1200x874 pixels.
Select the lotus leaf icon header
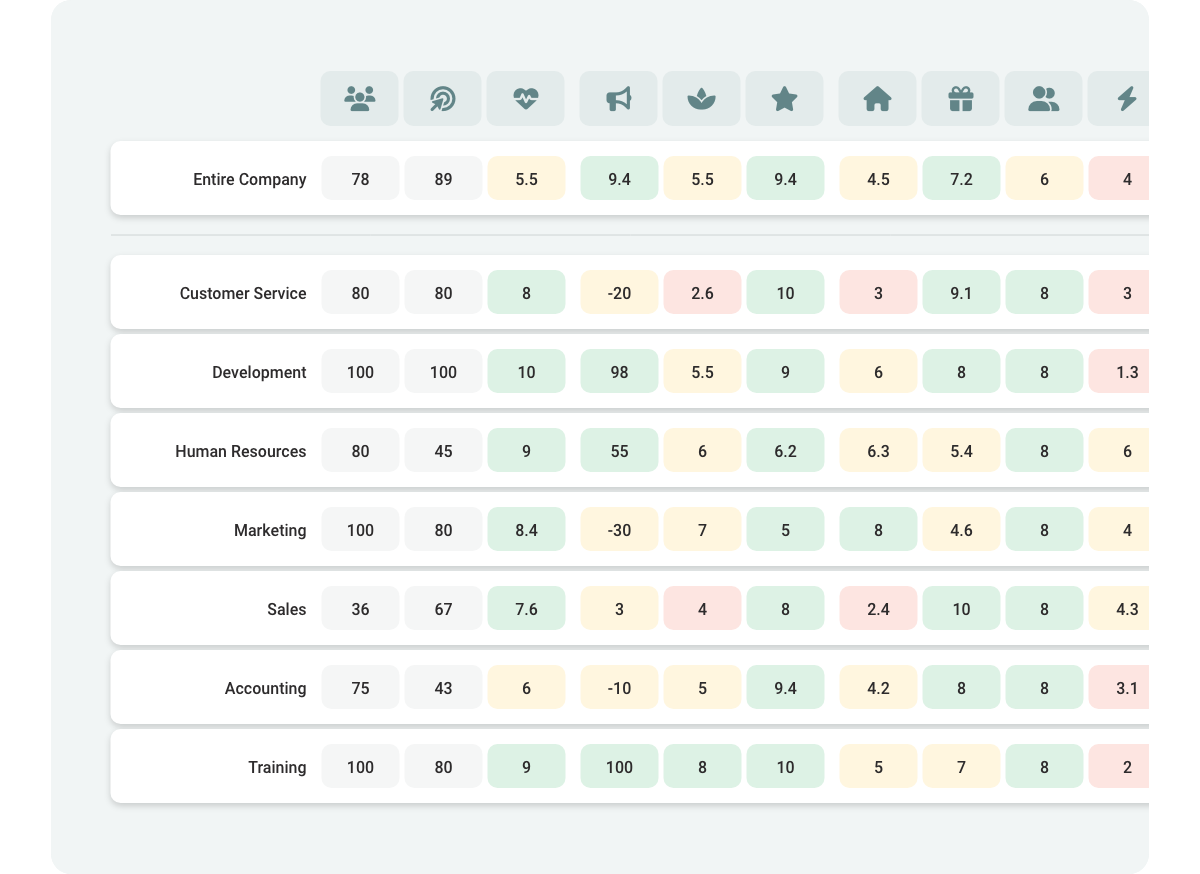pos(702,98)
